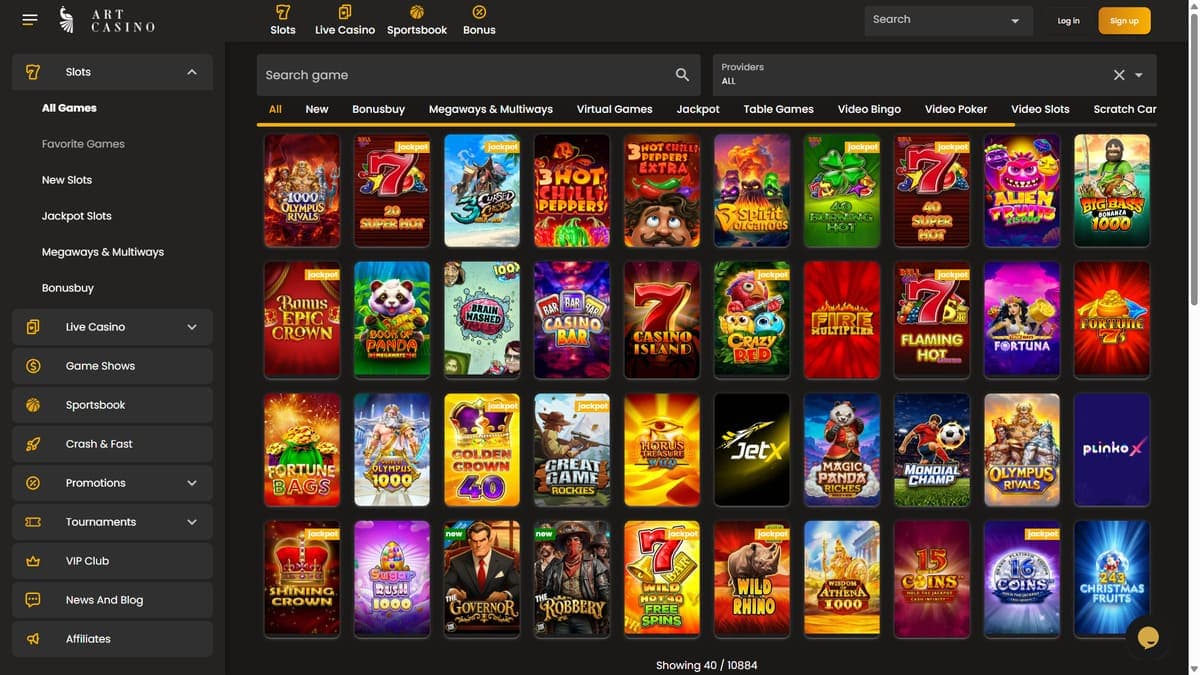1200x675 pixels.
Task: Select the All category tab
Action: pyautogui.click(x=275, y=109)
